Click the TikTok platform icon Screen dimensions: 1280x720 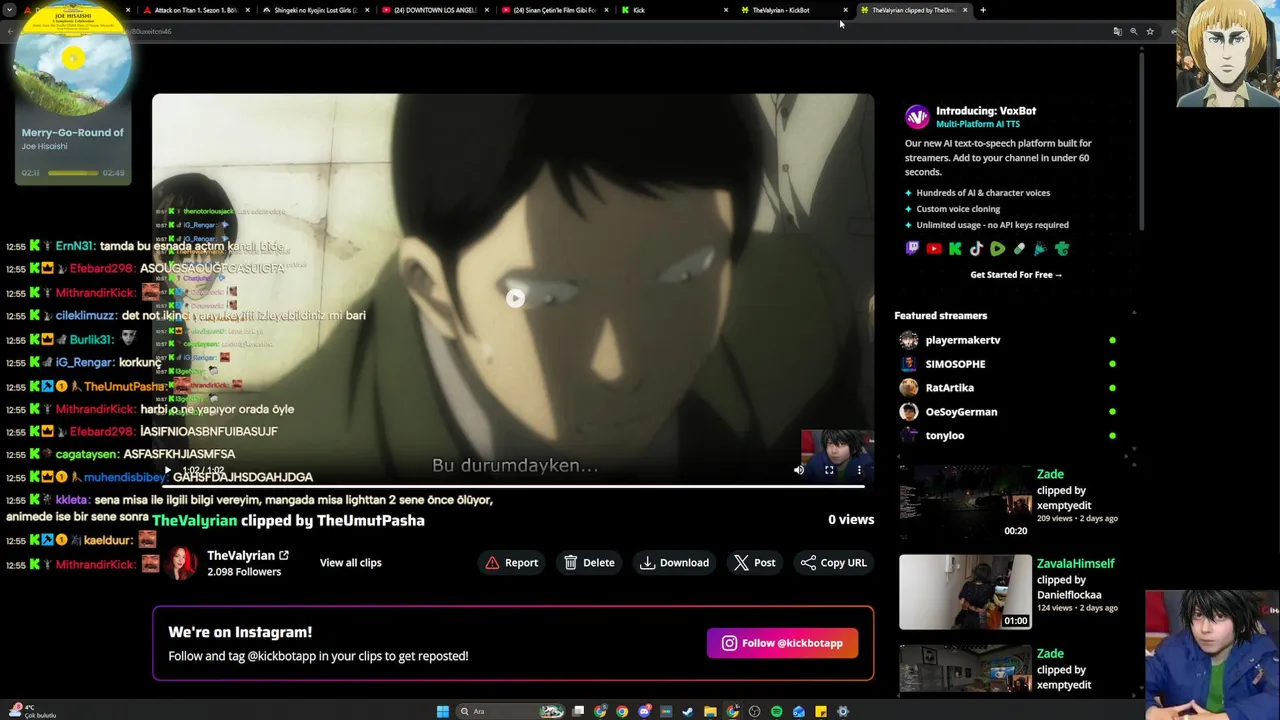point(976,249)
